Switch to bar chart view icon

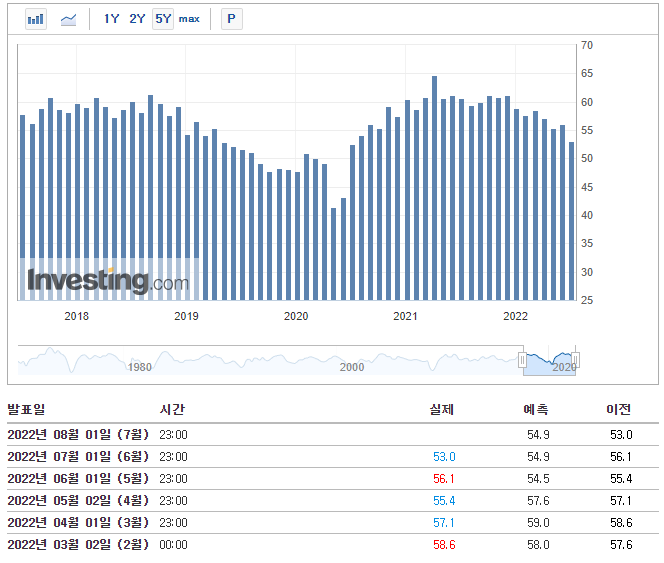[36, 19]
